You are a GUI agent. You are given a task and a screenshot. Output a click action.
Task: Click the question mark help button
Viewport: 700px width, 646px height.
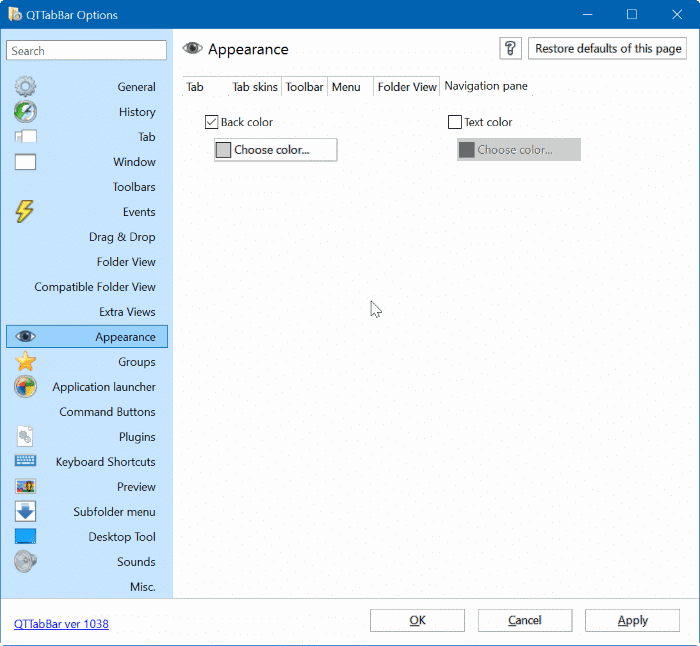point(510,48)
